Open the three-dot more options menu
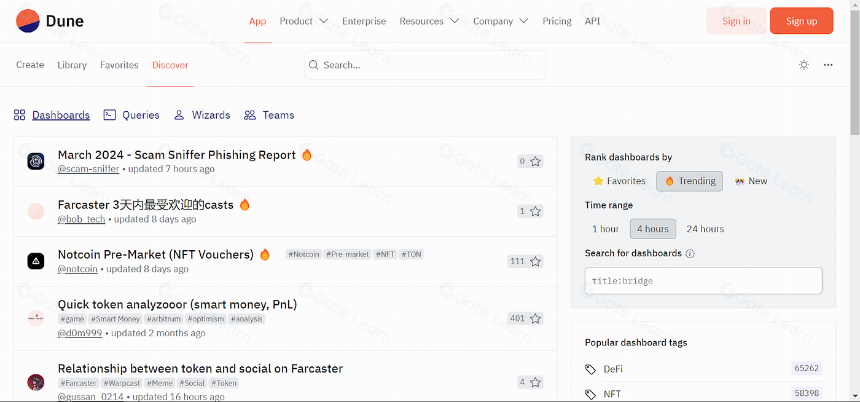The width and height of the screenshot is (860, 402). tap(828, 65)
